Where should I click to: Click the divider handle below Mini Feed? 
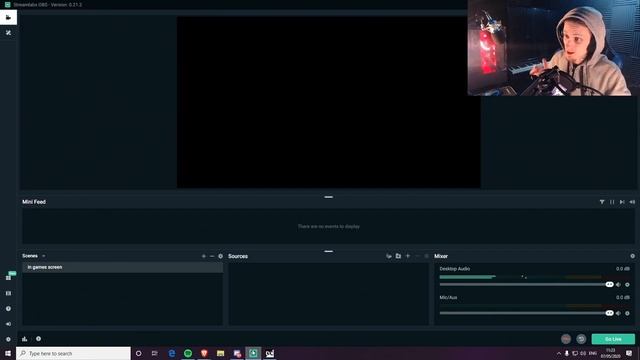coord(329,251)
